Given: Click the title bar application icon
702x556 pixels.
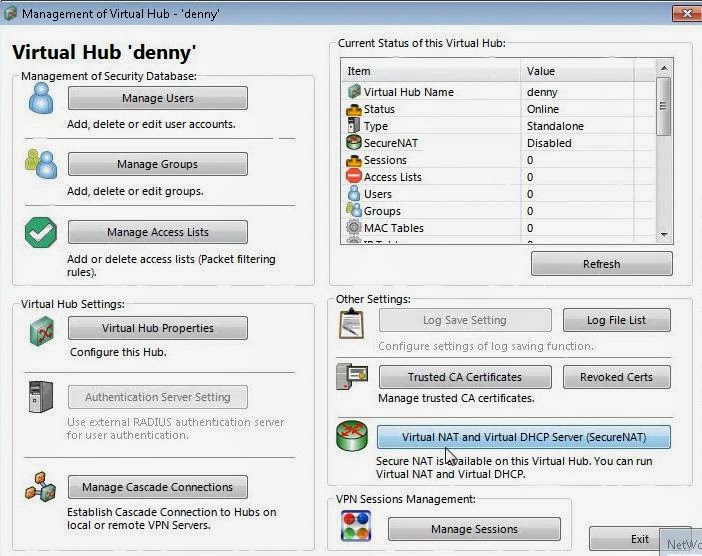Looking at the screenshot, I should (x=10, y=13).
